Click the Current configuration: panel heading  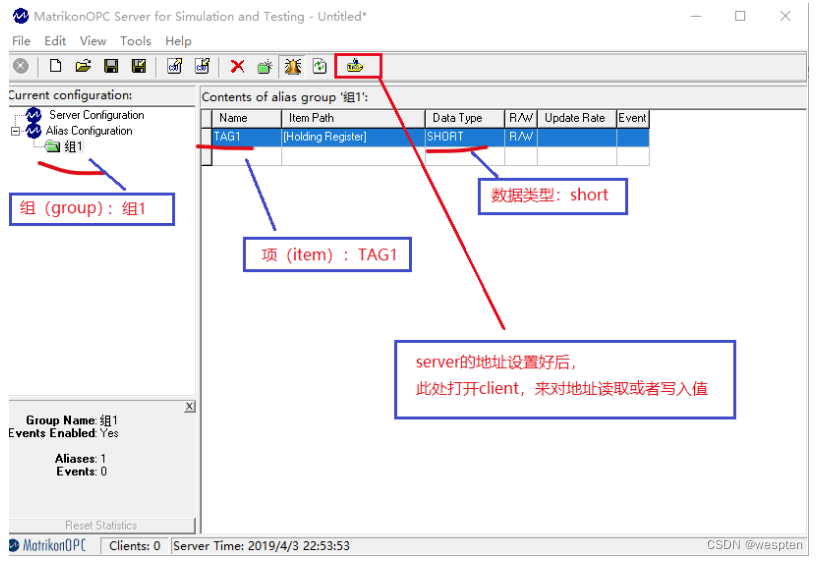70,95
